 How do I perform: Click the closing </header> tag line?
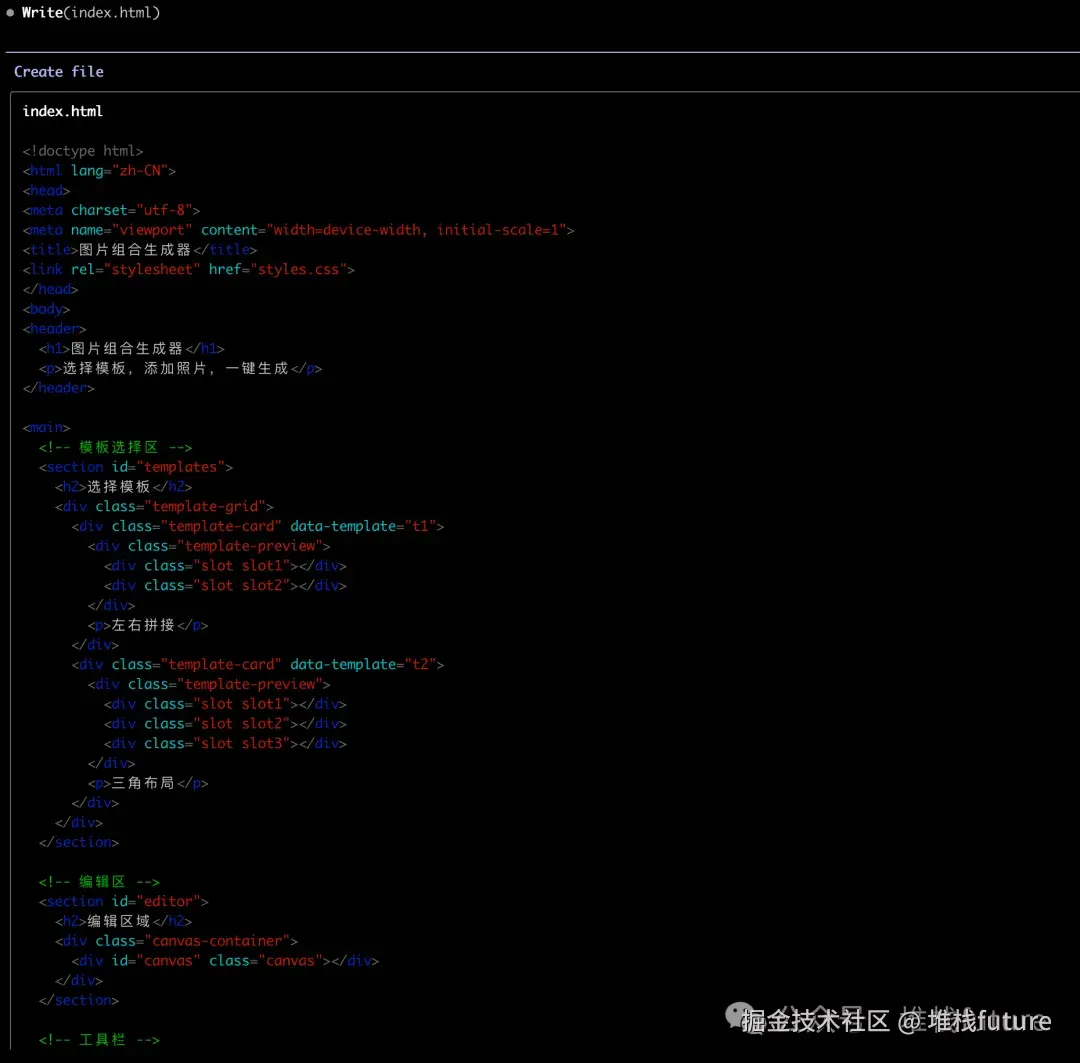(59, 388)
